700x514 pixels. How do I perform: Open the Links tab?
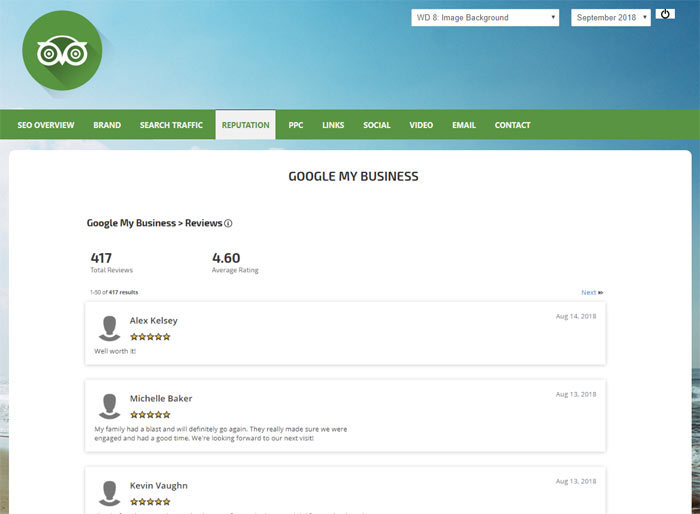[333, 125]
